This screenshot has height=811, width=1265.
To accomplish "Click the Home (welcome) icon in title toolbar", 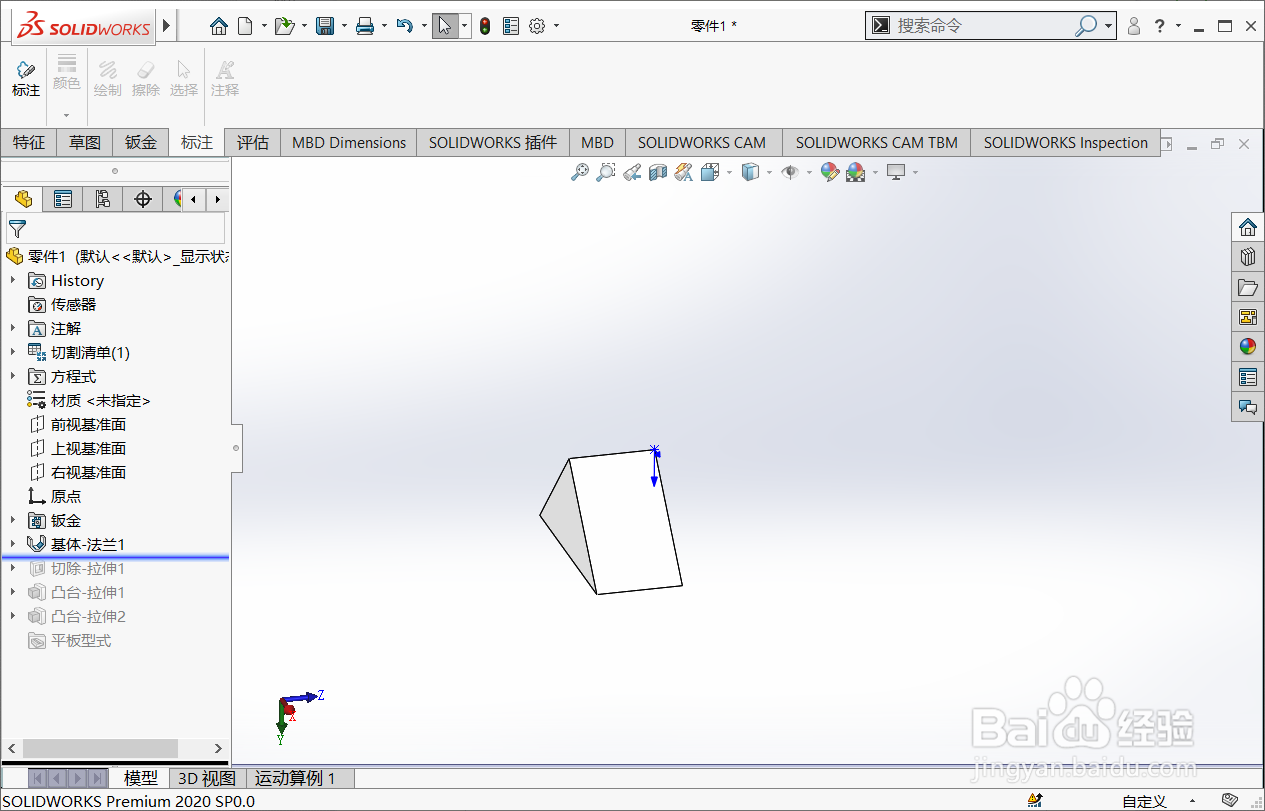I will [x=219, y=26].
